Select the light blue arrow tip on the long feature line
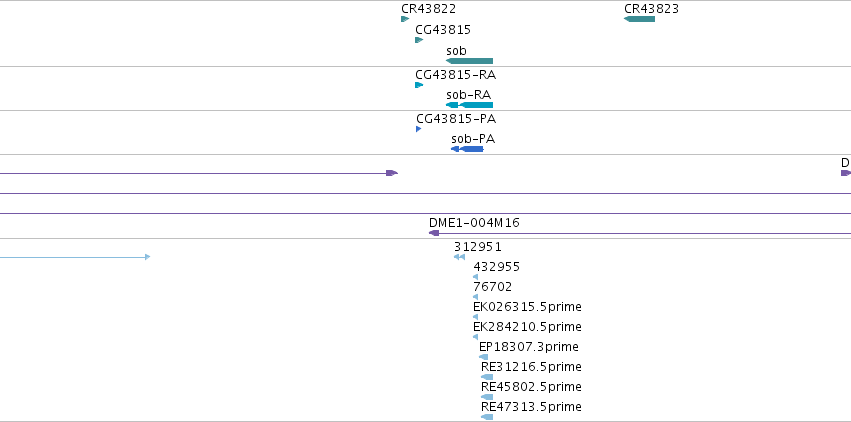851x422 pixels. 148,257
